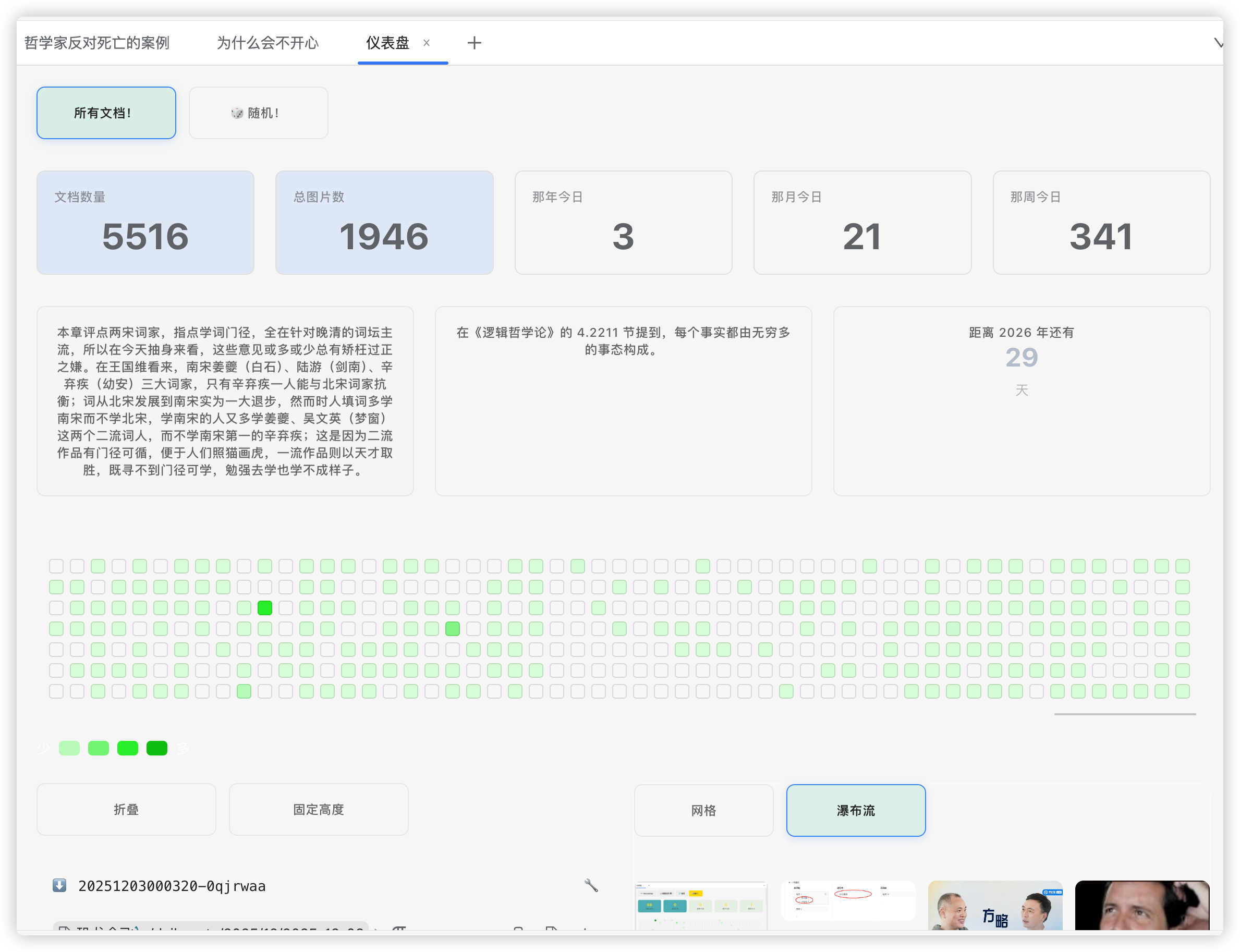Close the 仪表盘 tab
The image size is (1240, 952).
coord(427,43)
